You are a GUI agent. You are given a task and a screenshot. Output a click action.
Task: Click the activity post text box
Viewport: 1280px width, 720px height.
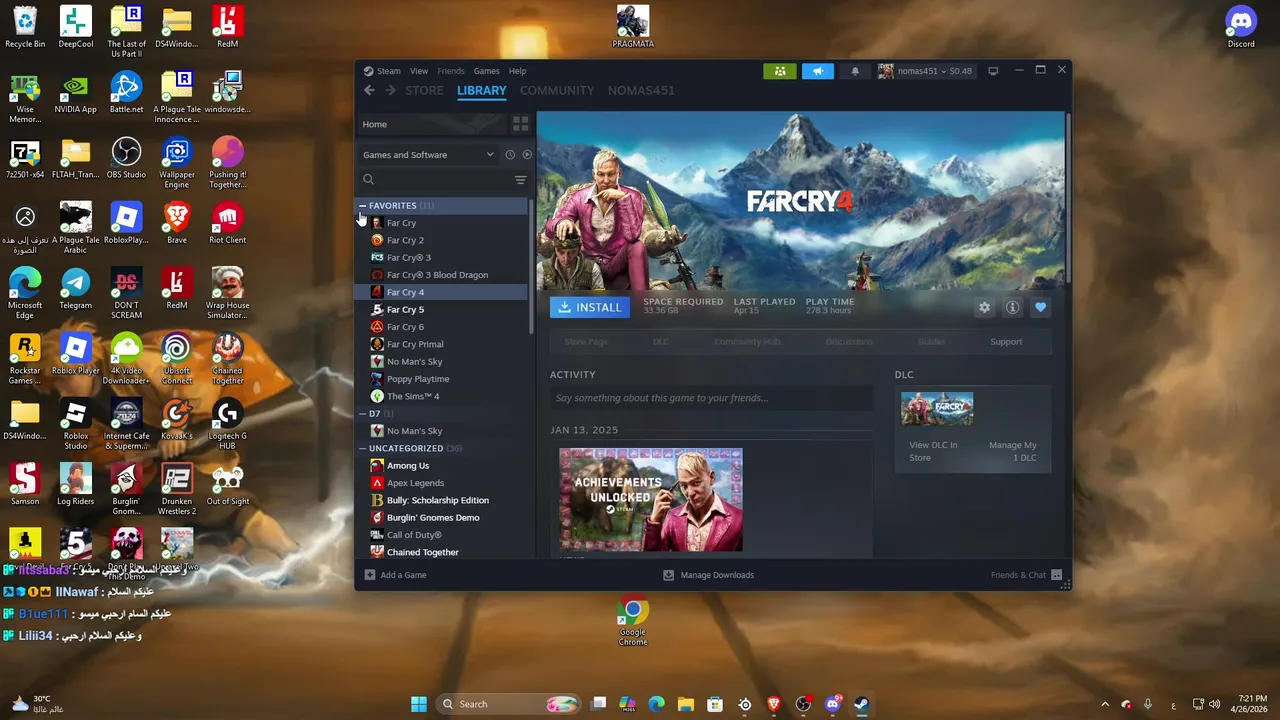point(711,398)
